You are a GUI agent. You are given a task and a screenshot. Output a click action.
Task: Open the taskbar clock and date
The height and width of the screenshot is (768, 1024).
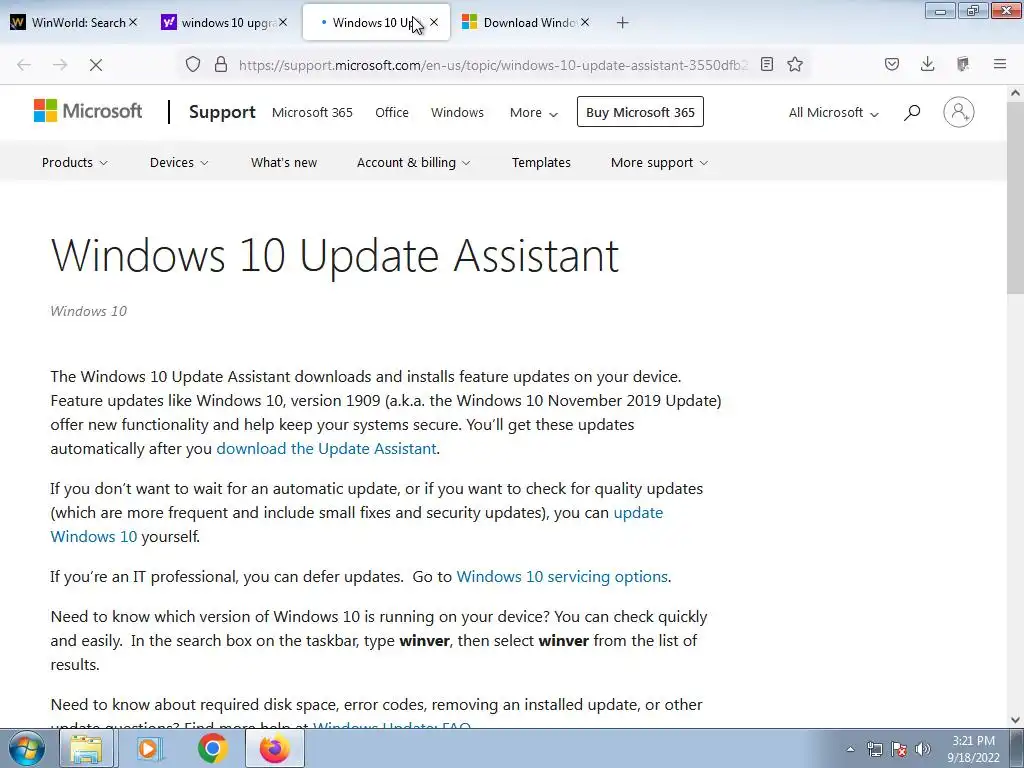pyautogui.click(x=974, y=749)
